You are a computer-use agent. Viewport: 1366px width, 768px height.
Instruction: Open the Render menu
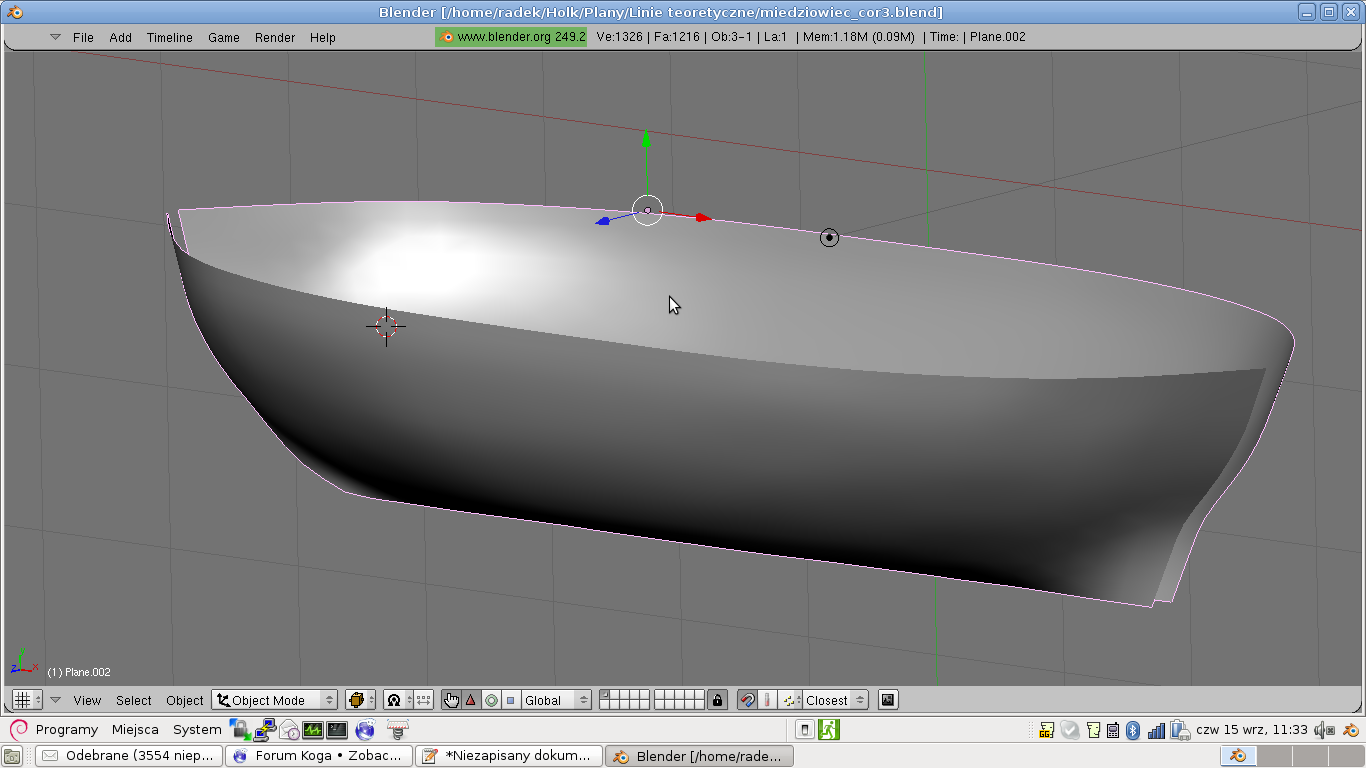point(274,37)
